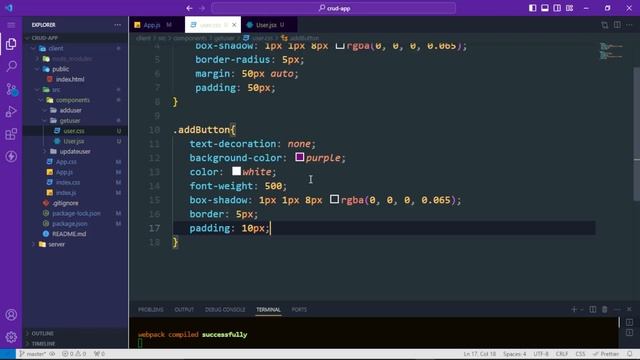640x360 pixels.
Task: Create a new terminal with plus icon
Action: coord(574,309)
